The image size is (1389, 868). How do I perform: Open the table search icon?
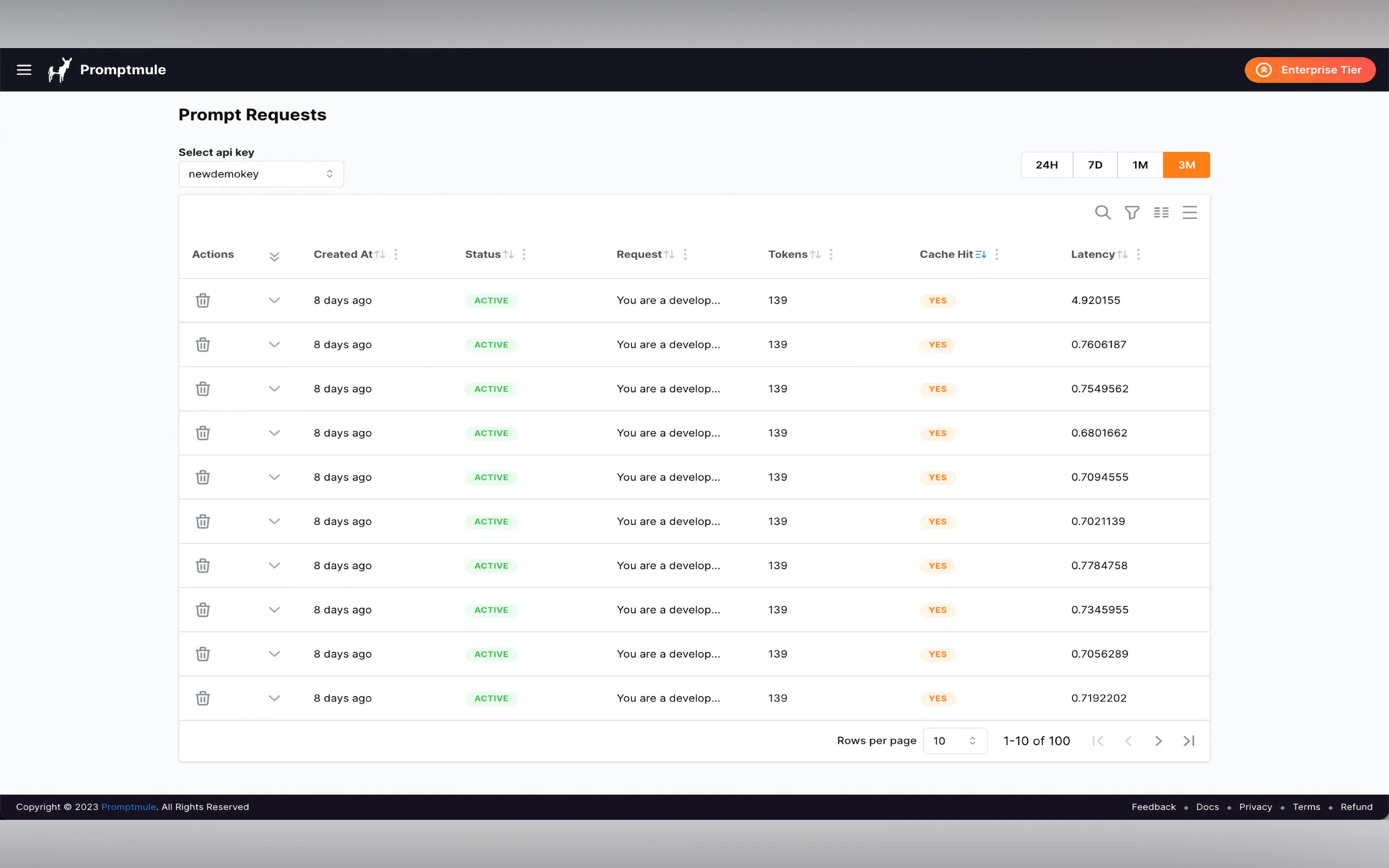tap(1102, 212)
